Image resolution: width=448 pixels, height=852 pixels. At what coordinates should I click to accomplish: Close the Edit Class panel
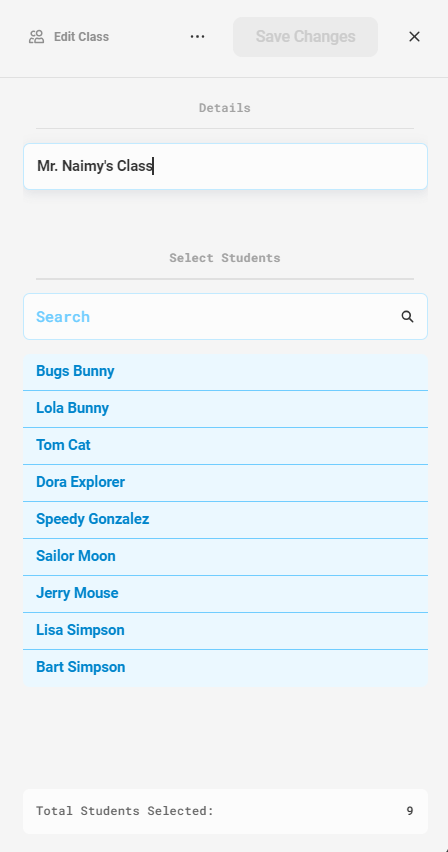click(414, 36)
